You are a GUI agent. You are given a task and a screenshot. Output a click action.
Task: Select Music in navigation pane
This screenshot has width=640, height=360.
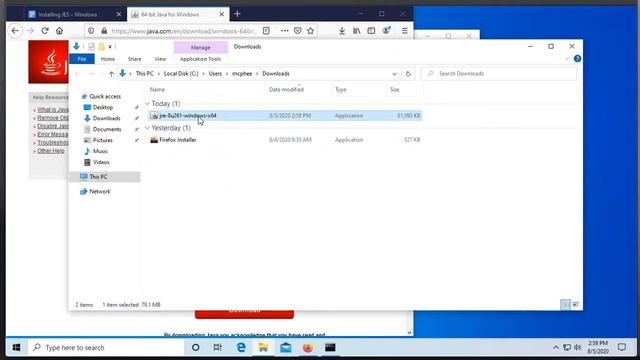point(100,151)
